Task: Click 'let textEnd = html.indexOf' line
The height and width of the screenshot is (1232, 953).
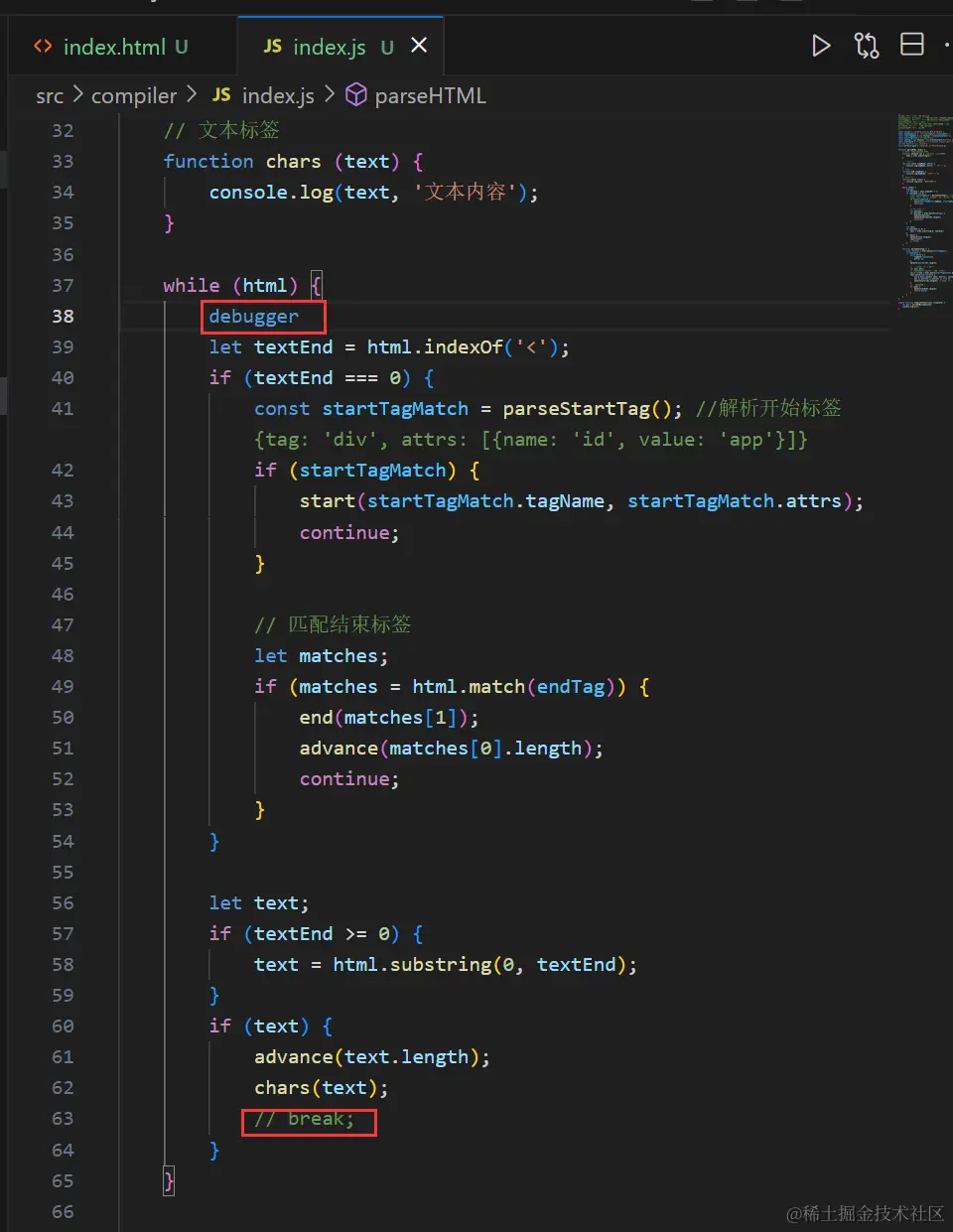Action: point(389,347)
